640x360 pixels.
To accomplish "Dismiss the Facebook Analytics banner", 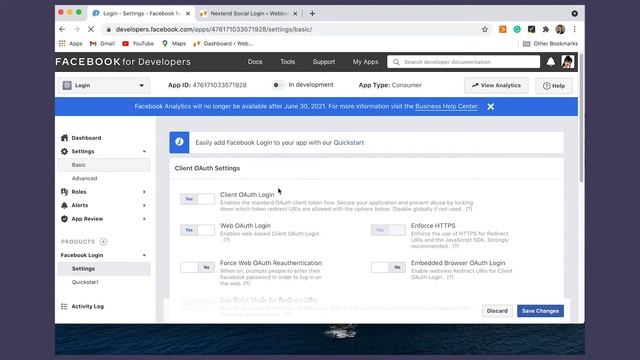I will [491, 107].
